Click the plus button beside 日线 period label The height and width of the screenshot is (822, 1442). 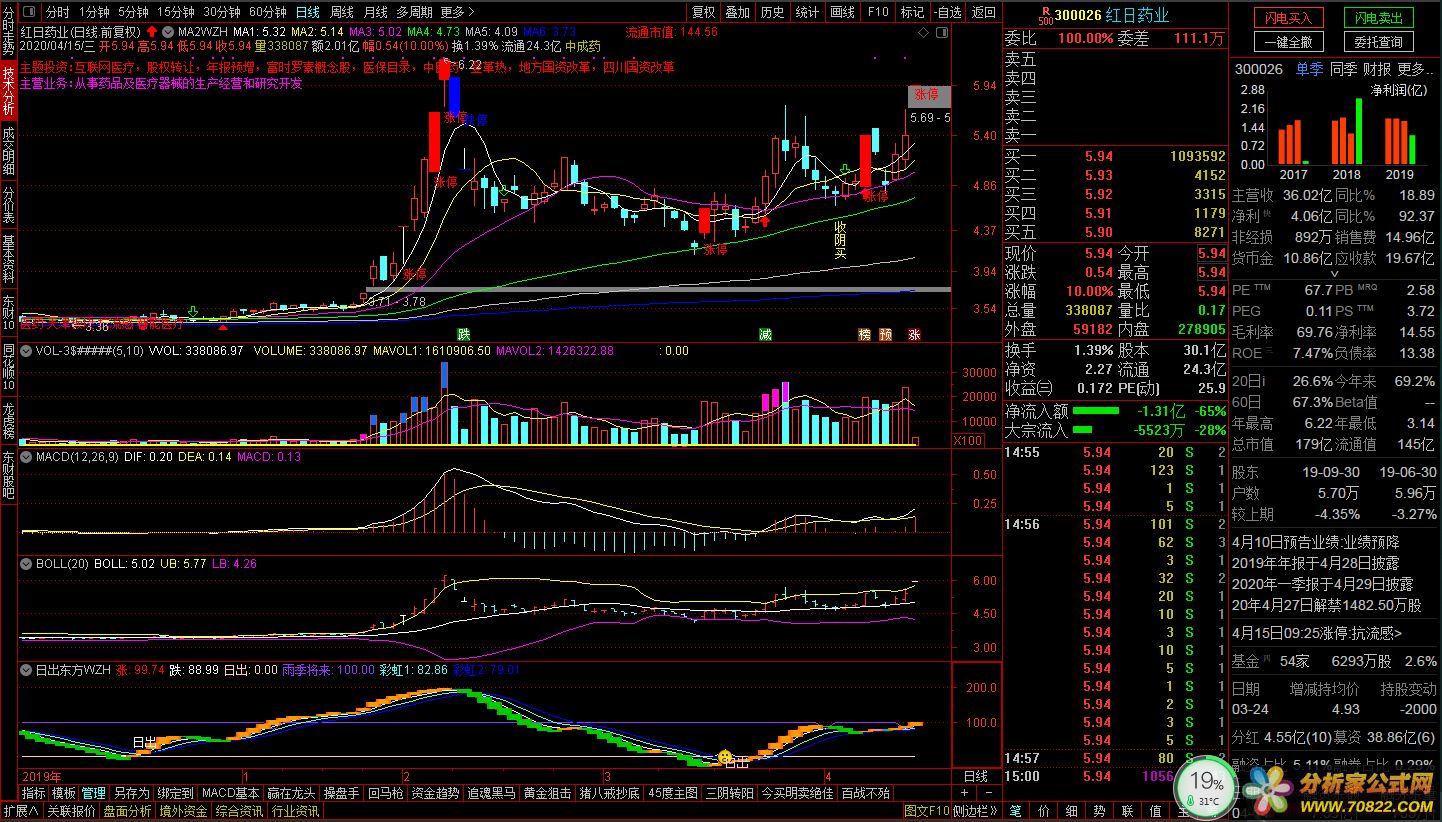966,793
